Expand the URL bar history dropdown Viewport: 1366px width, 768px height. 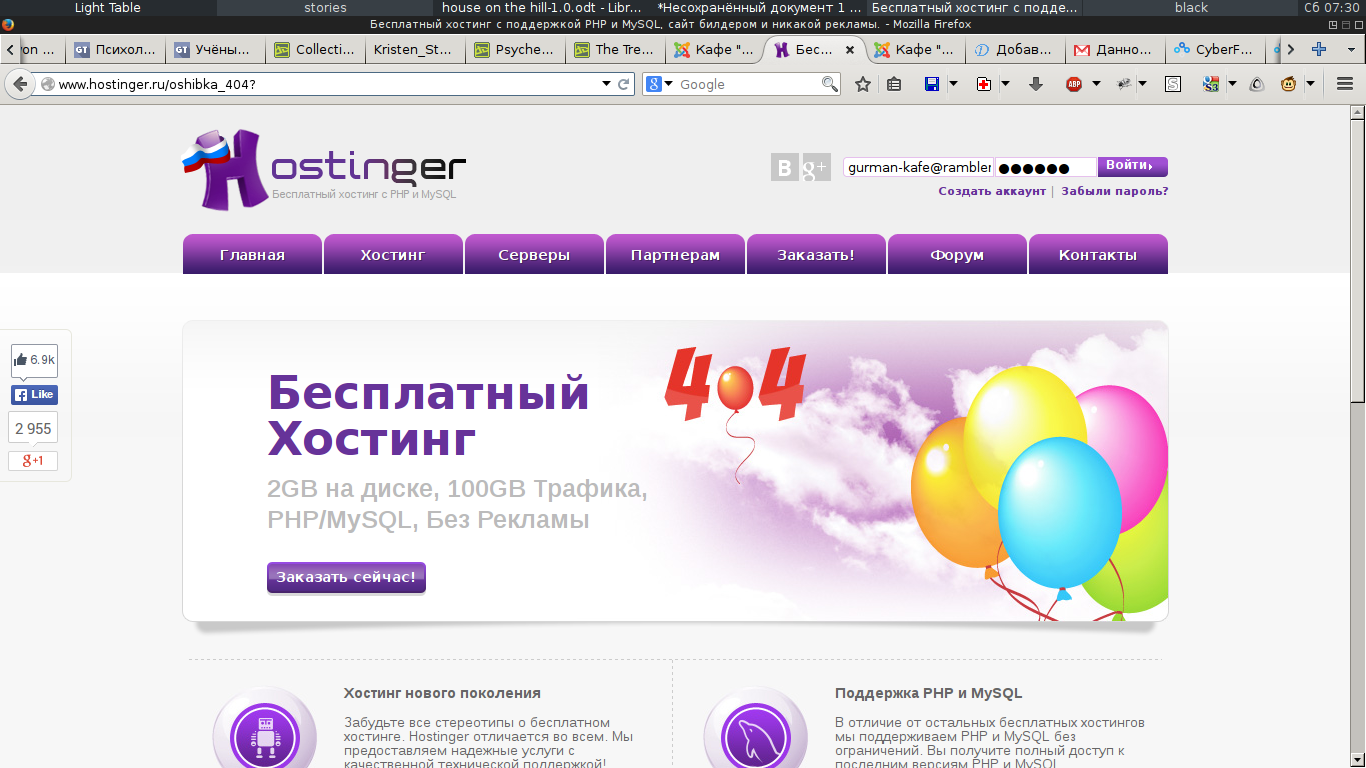coord(606,84)
